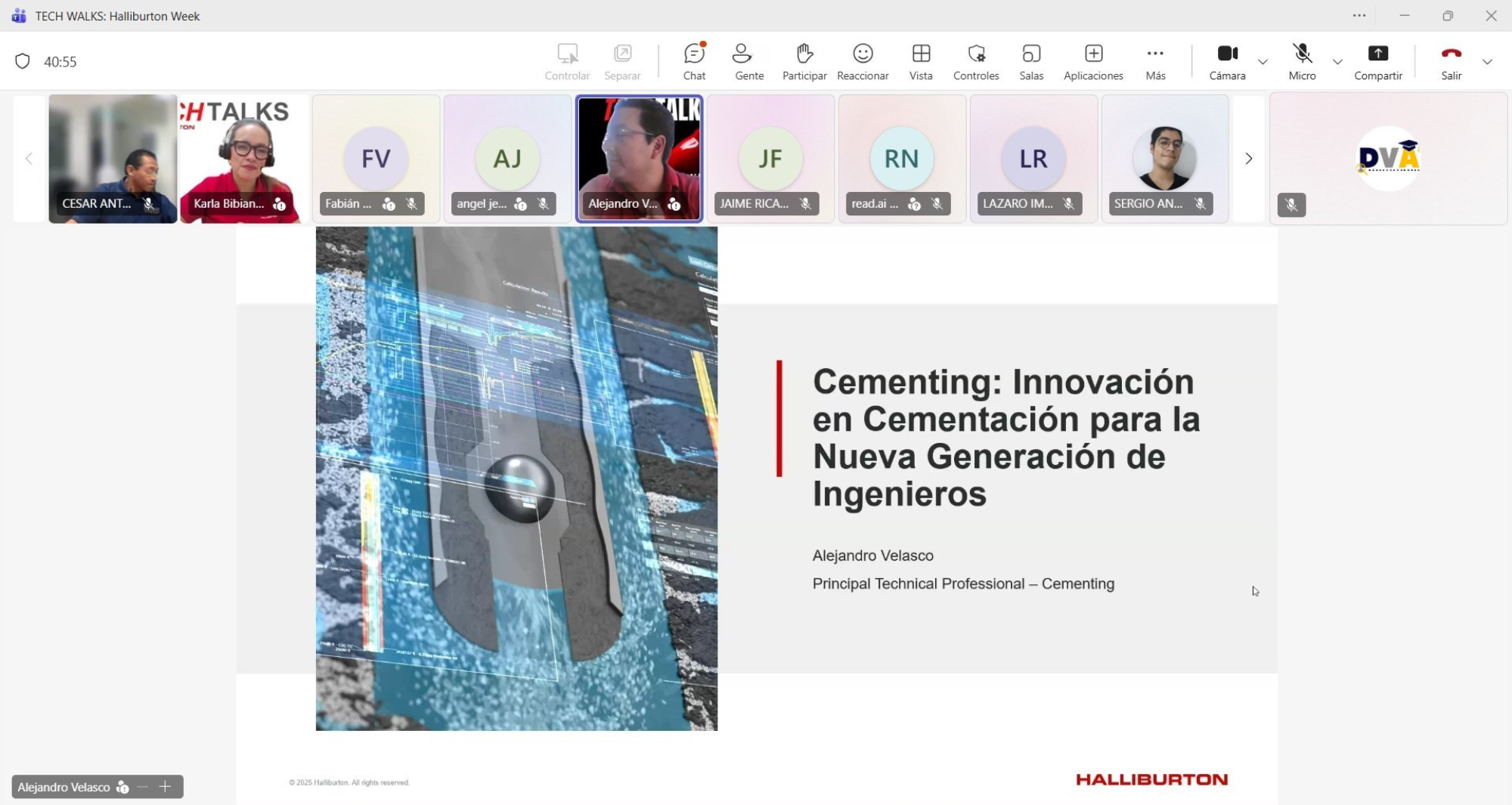The image size is (1512, 805).
Task: Expand microphone options dropdown arrow
Action: coord(1337,62)
